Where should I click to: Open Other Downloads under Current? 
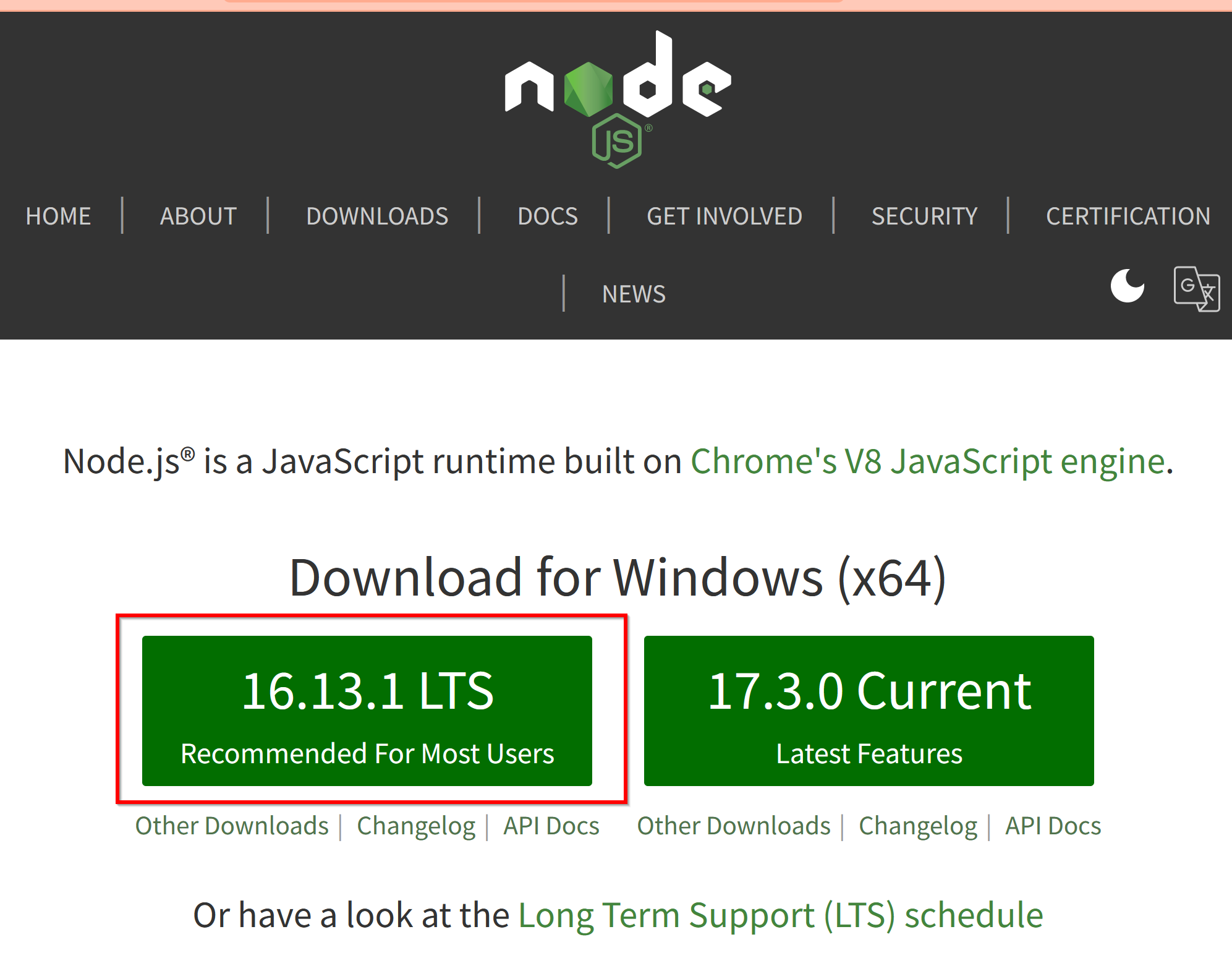point(734,826)
